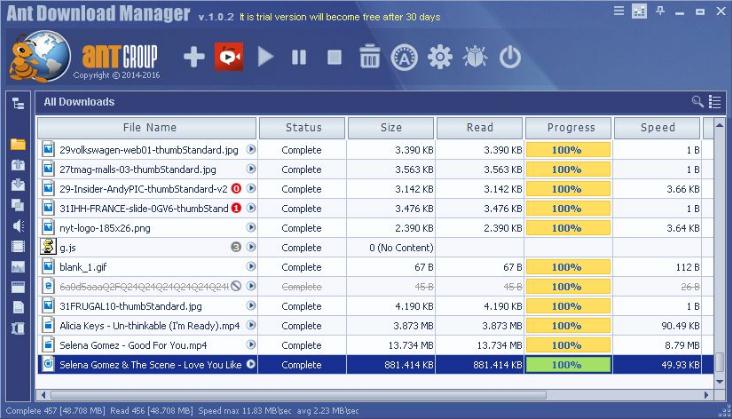The image size is (732, 419).
Task: Sort by the Speed column header
Action: [657, 128]
